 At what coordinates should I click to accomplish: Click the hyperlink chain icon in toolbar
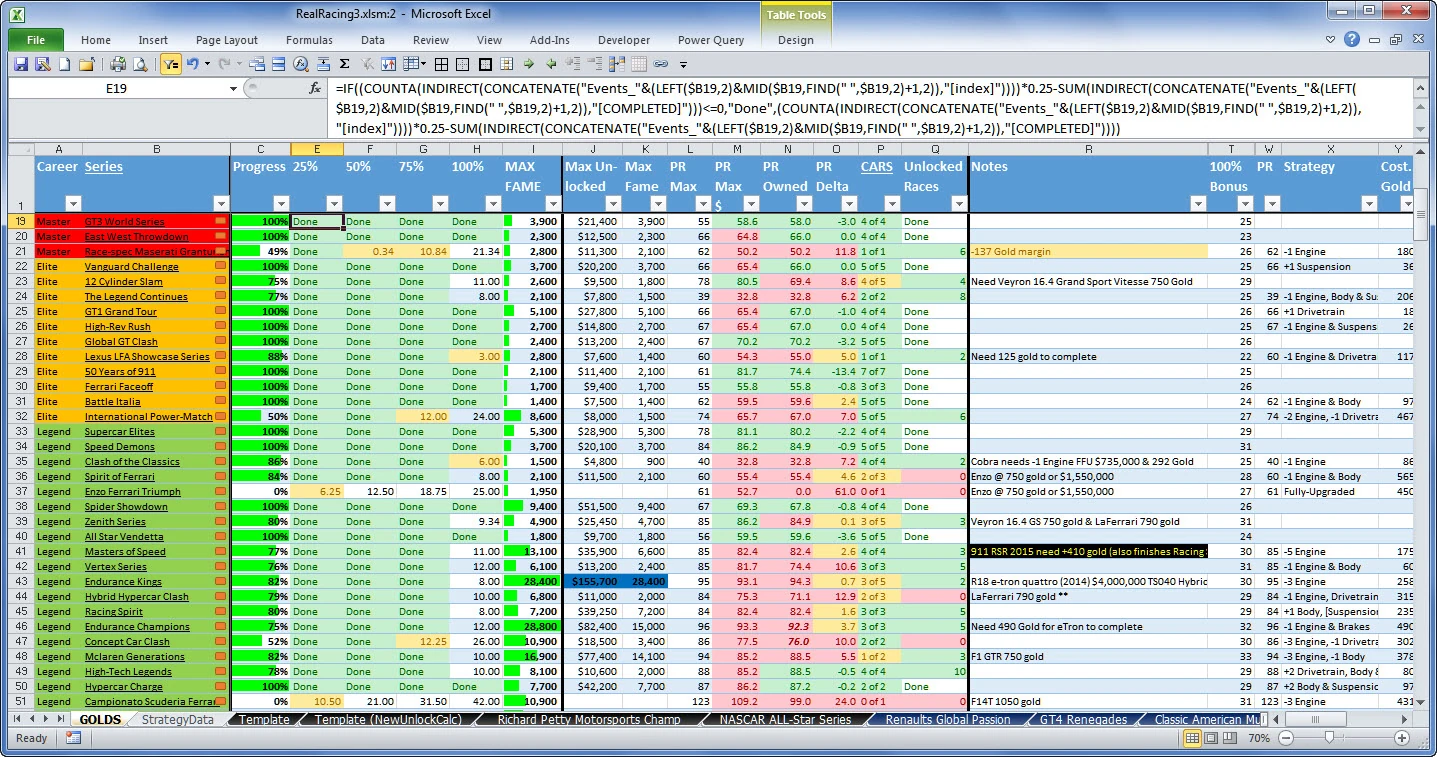(x=660, y=64)
